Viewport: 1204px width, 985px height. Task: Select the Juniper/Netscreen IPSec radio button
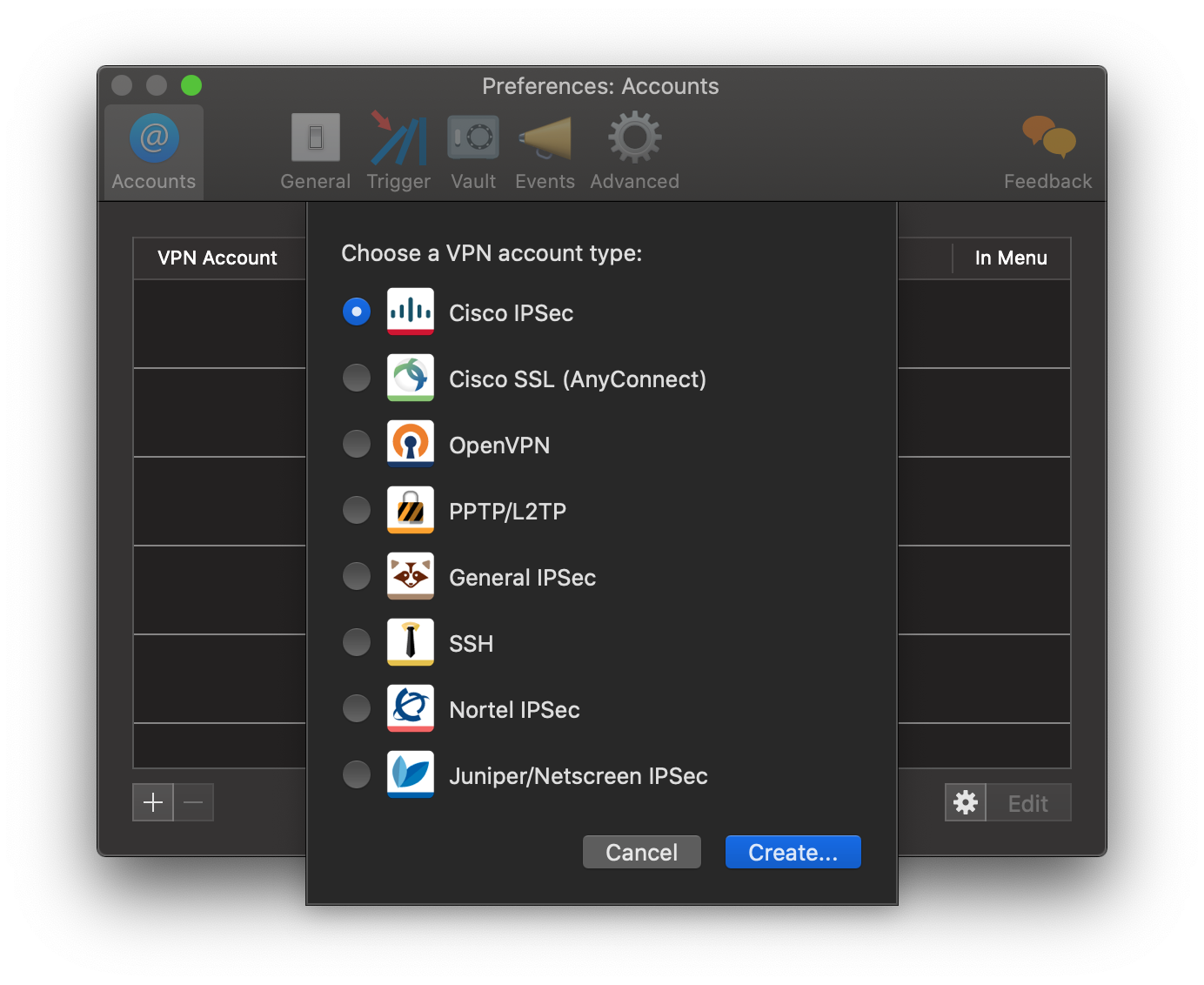pos(357,774)
